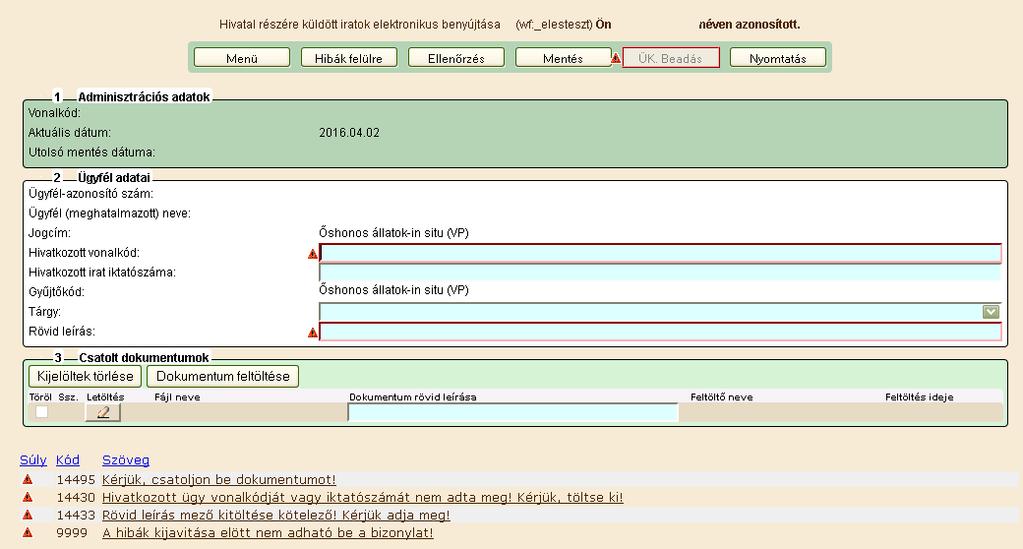The image size is (1023, 549).
Task: Focus Dokumentum rövid leírása input field
Action: pos(513,413)
